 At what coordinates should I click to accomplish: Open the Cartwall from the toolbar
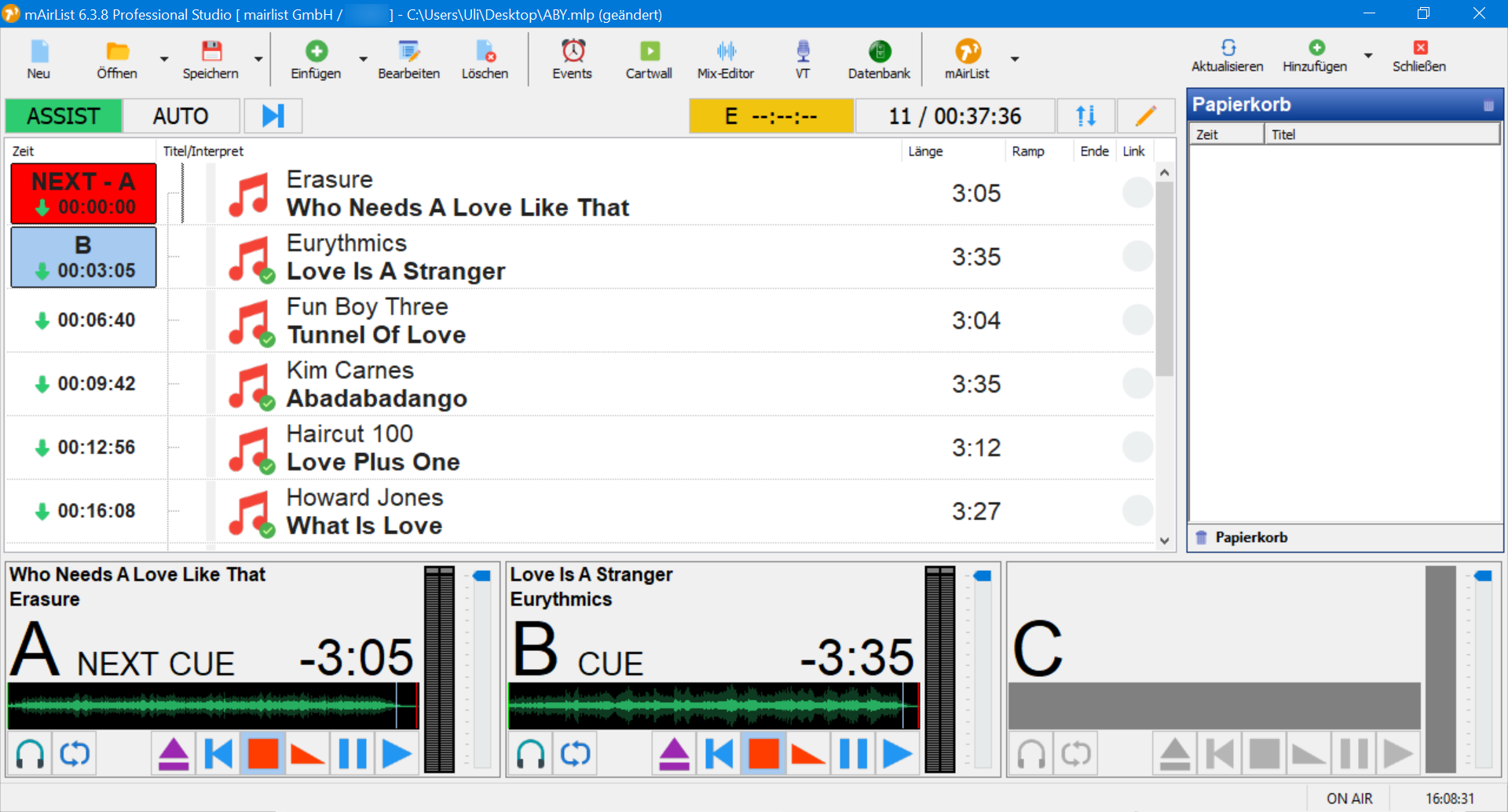[x=648, y=60]
